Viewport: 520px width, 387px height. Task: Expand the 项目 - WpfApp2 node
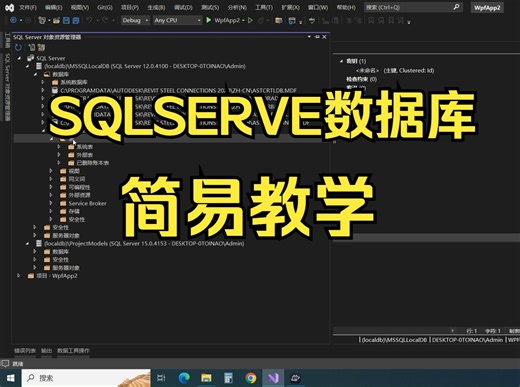click(19, 276)
